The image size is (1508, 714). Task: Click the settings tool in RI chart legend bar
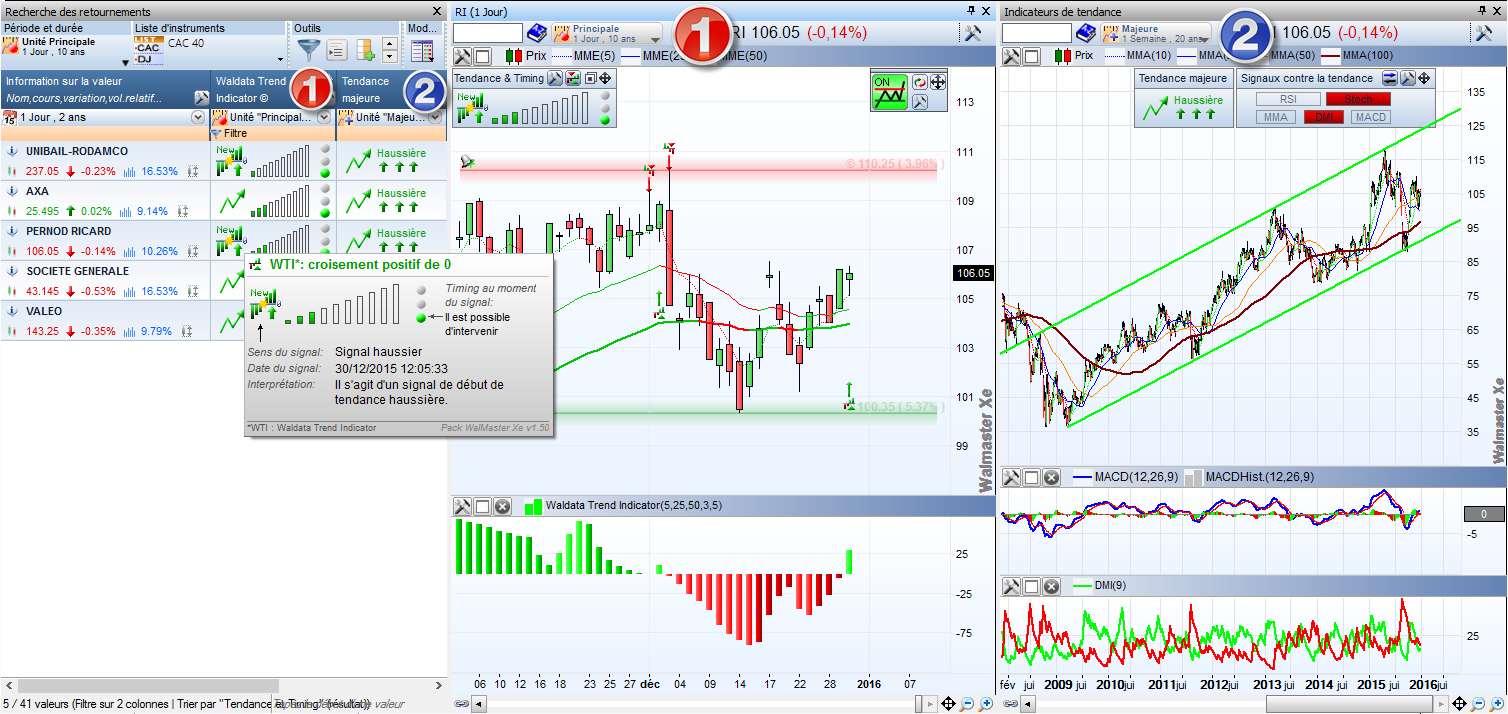[463, 56]
